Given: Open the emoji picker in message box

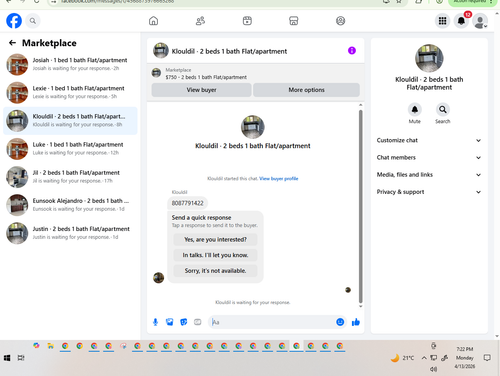Looking at the screenshot, I should [340, 322].
